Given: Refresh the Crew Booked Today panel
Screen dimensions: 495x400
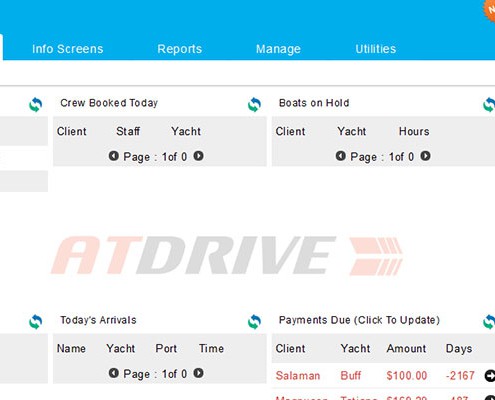Looking at the screenshot, I should (254, 105).
